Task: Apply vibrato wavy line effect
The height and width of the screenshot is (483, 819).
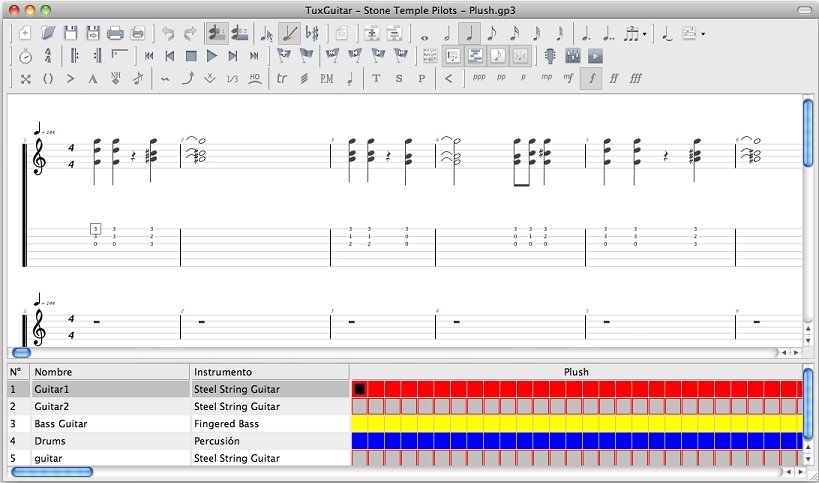Action: [x=165, y=79]
